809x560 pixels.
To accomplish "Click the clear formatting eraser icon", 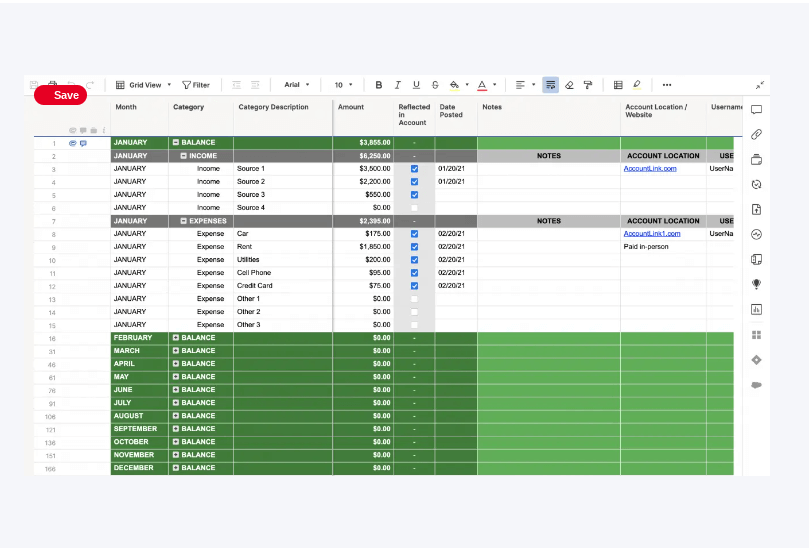I will pos(569,85).
